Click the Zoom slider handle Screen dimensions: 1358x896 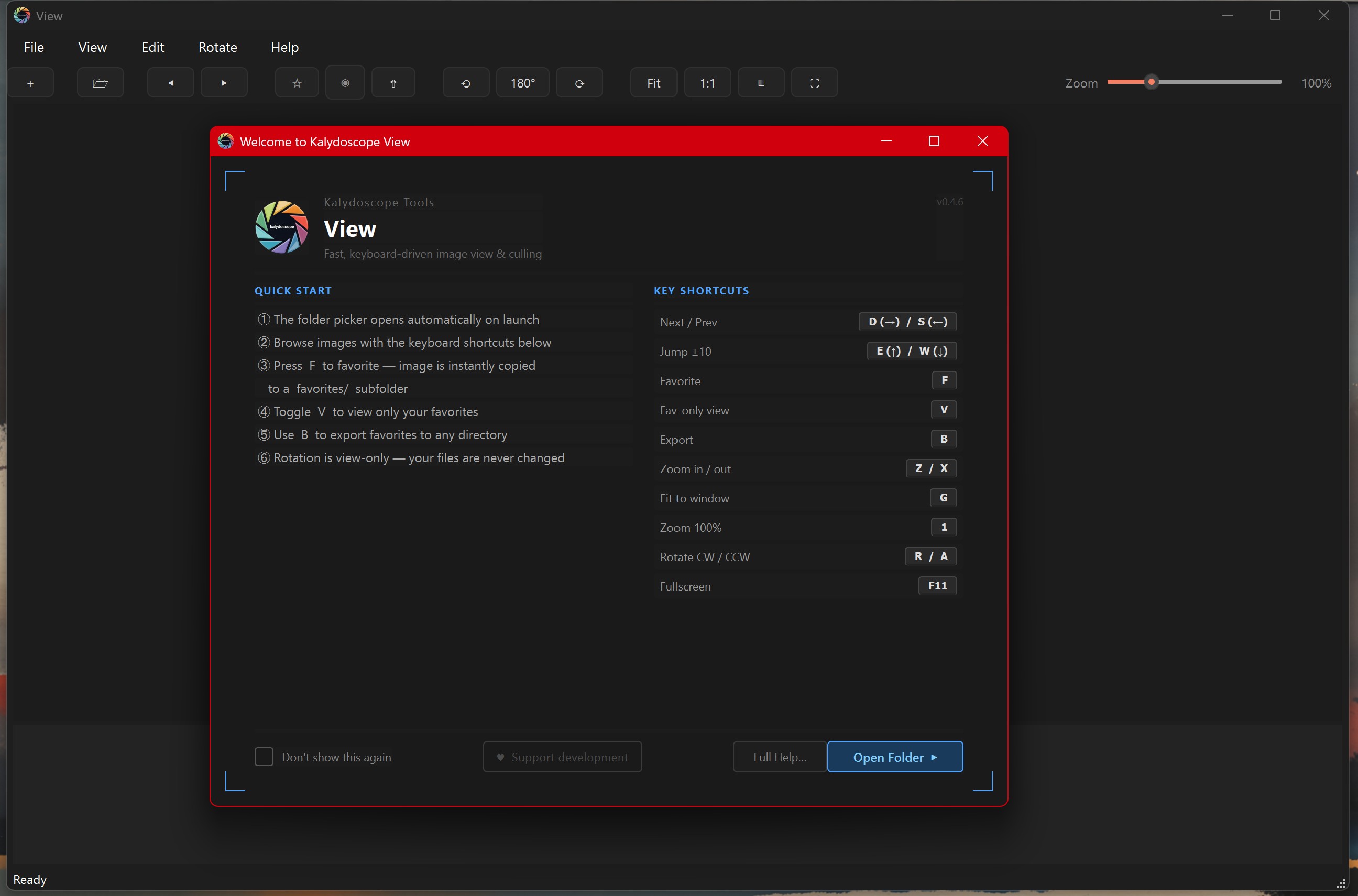pyautogui.click(x=1151, y=82)
